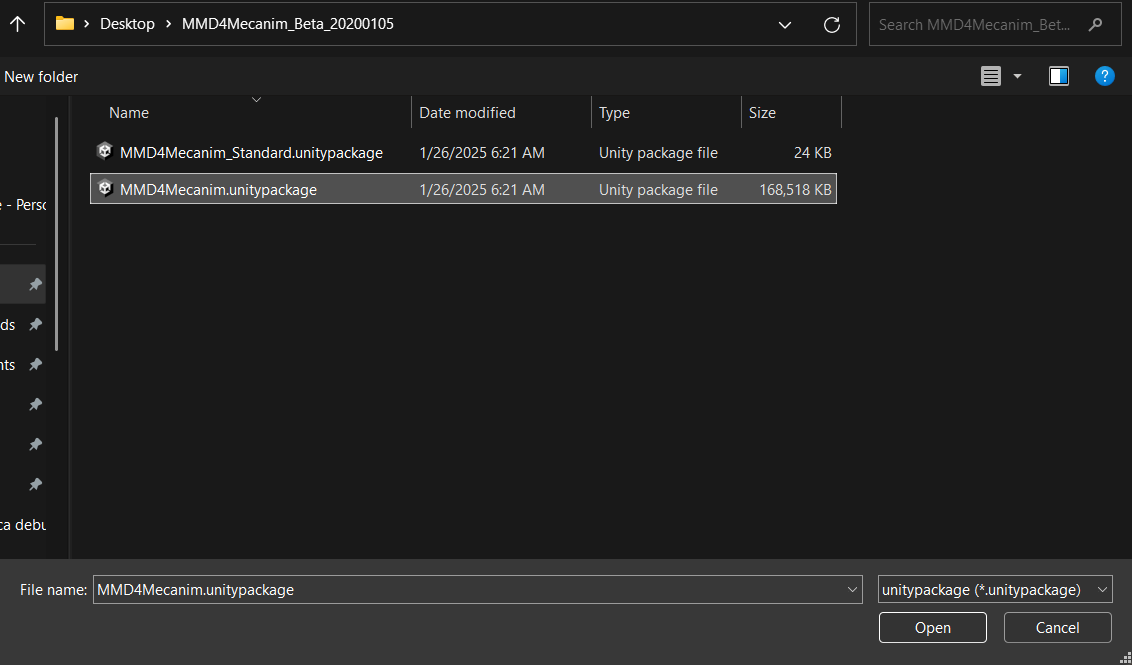Toggle the preview pane icon

tap(1059, 76)
